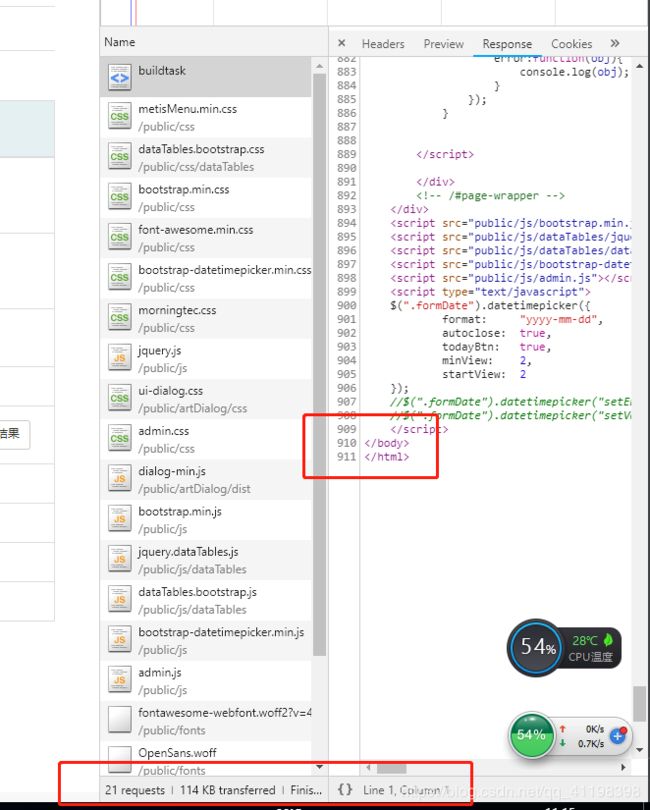Click the file icon beside OpenSans.woff
The width and height of the screenshot is (650, 810).
click(x=119, y=759)
